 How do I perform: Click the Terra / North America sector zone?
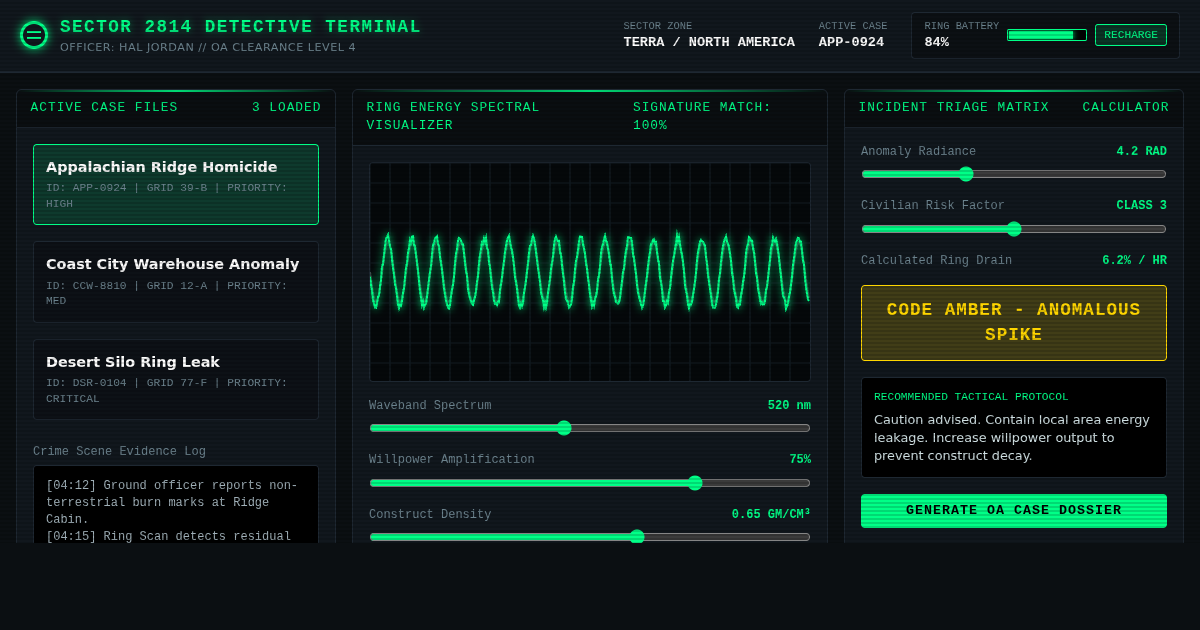tap(709, 35)
